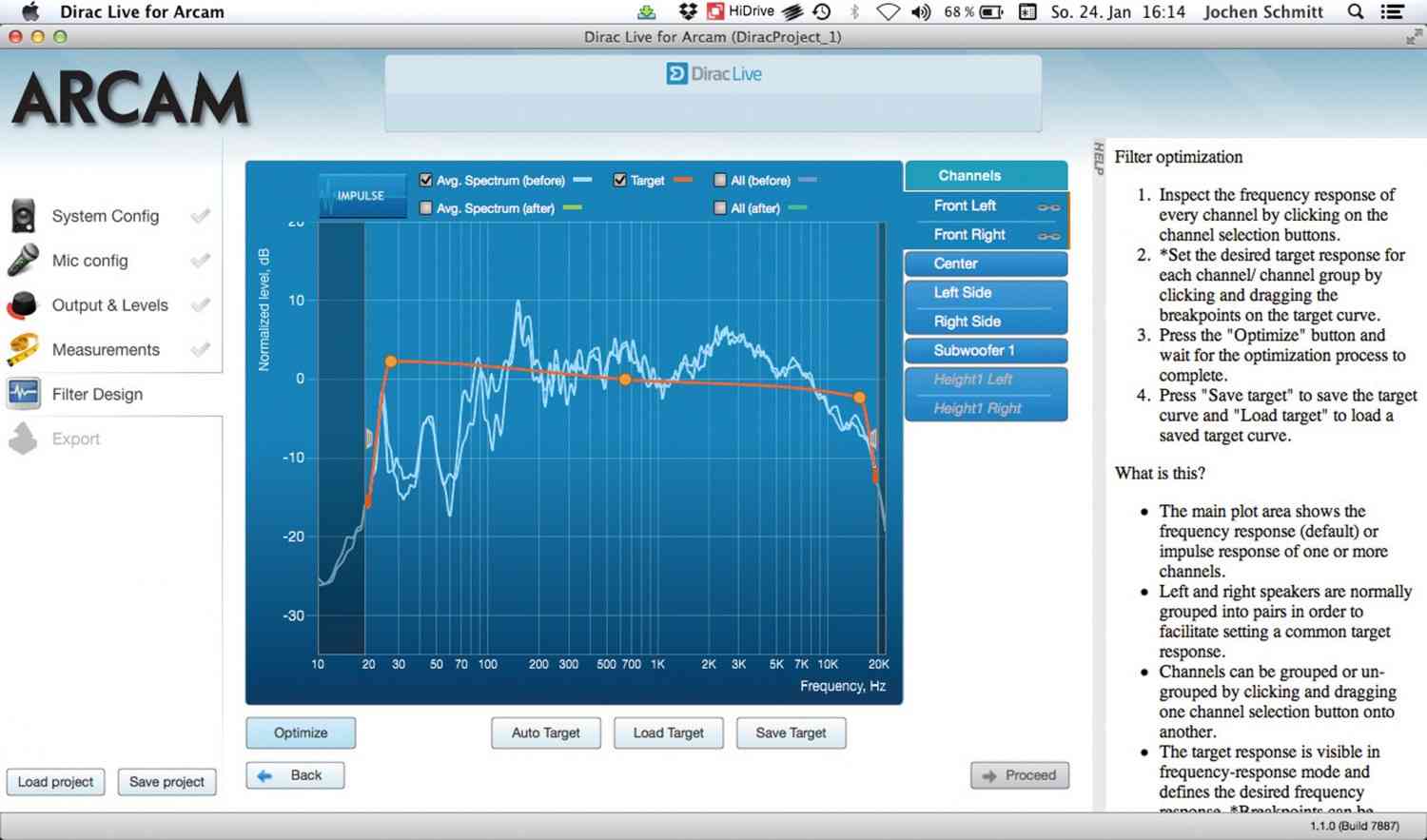Click the Export icon
This screenshot has height=840, width=1427.
[23, 438]
